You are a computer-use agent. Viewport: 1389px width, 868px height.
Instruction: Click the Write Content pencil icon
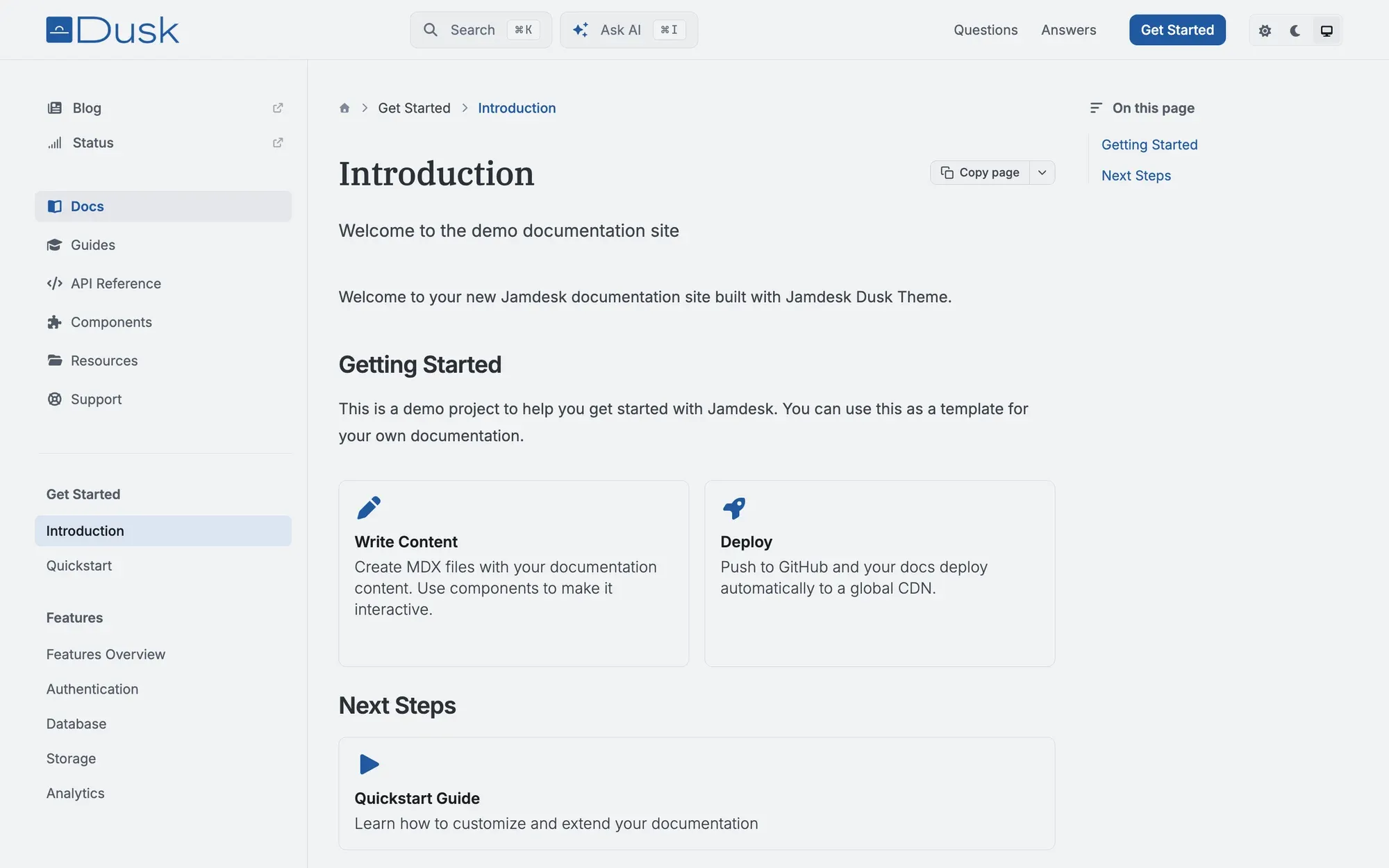tap(369, 508)
